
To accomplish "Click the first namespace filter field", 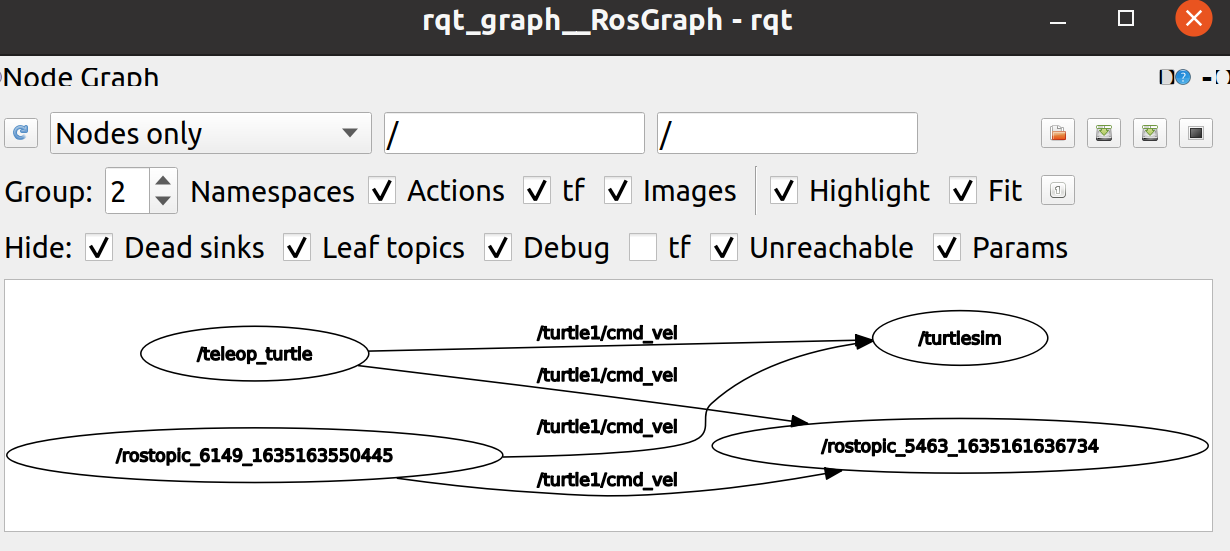I will [x=514, y=133].
